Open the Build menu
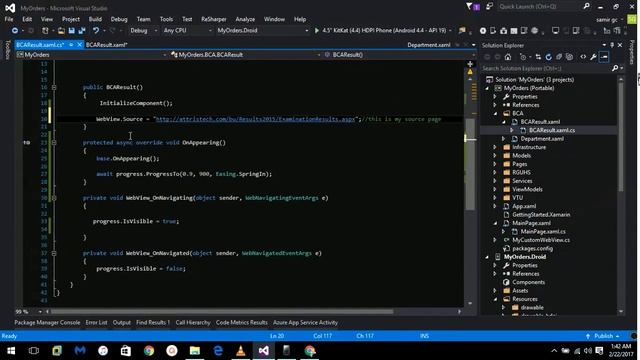Image resolution: width=640 pixels, height=360 pixels. [95, 19]
